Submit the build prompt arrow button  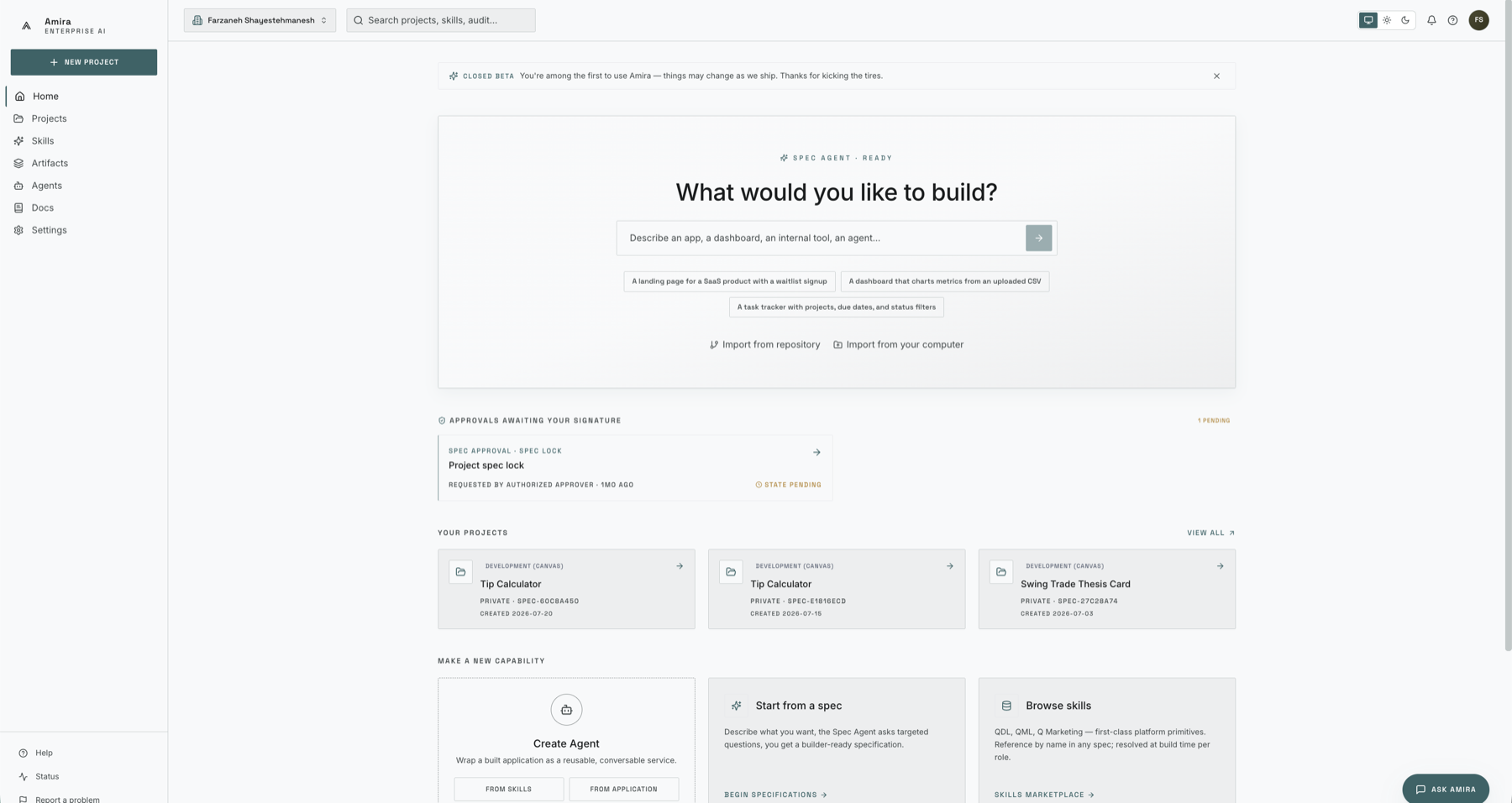[x=1038, y=239]
